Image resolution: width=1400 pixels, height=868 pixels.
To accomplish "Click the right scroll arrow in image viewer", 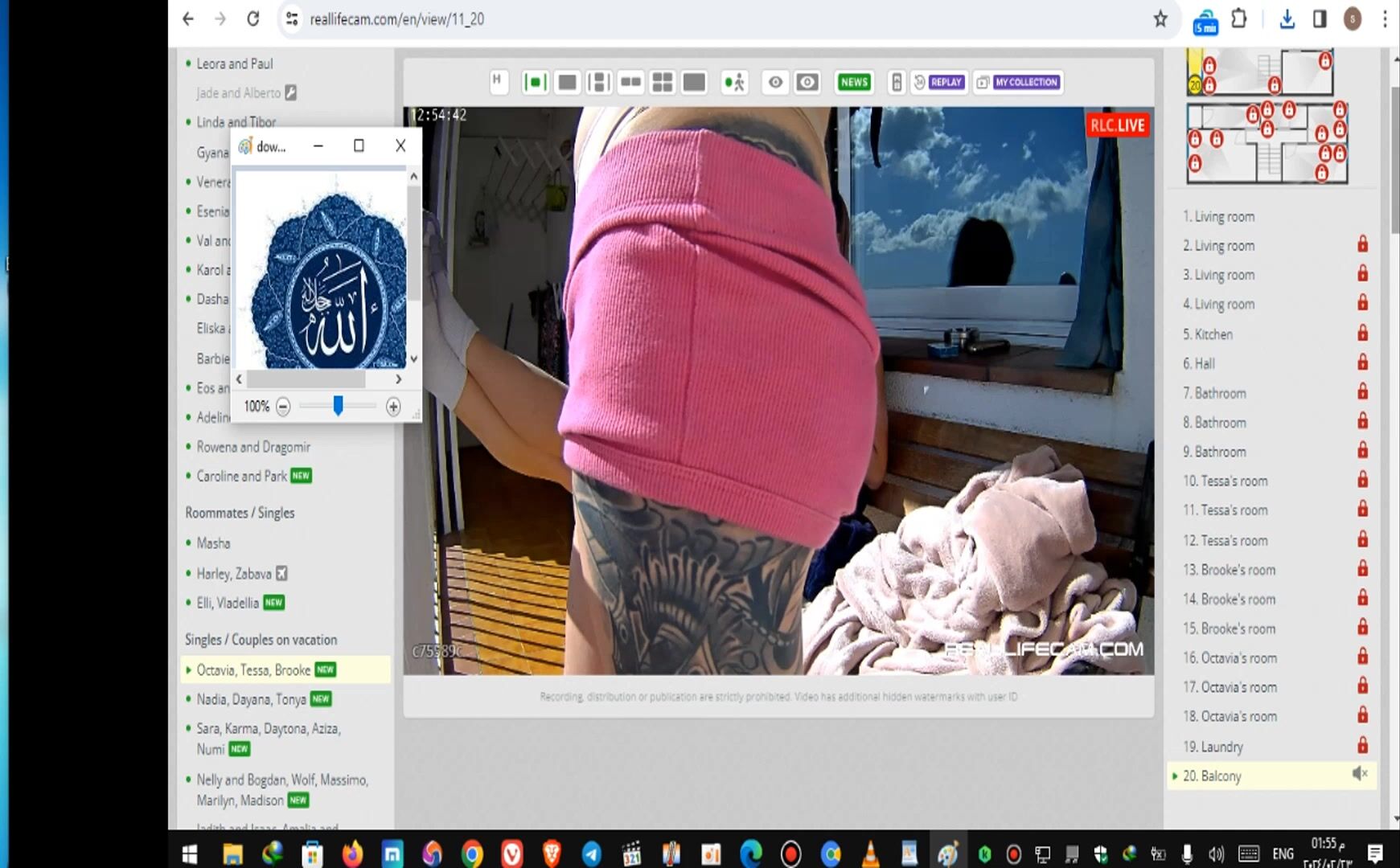I will pyautogui.click(x=398, y=379).
